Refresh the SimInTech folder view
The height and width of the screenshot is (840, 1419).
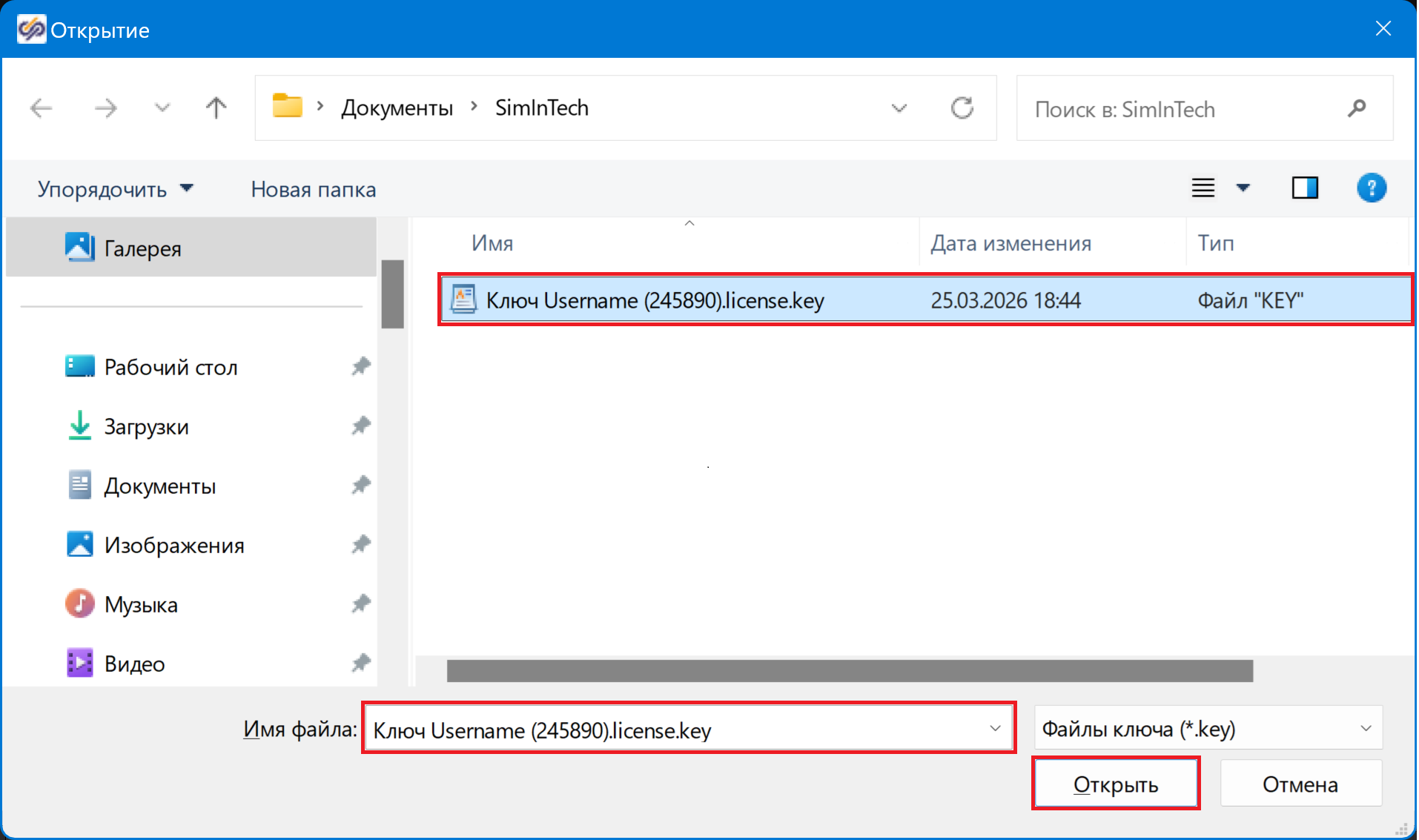point(962,108)
